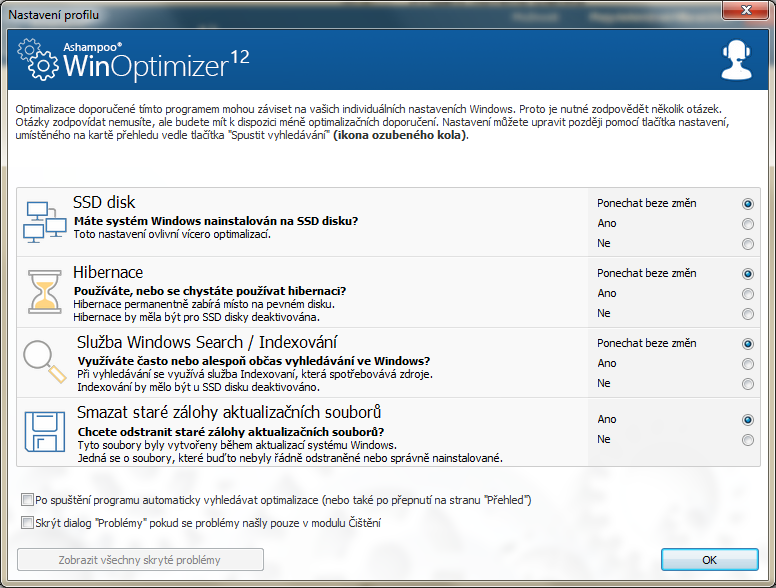The height and width of the screenshot is (588, 776).
Task: Choose 'Ano' radio for Hibernace
Action: pyautogui.click(x=747, y=294)
